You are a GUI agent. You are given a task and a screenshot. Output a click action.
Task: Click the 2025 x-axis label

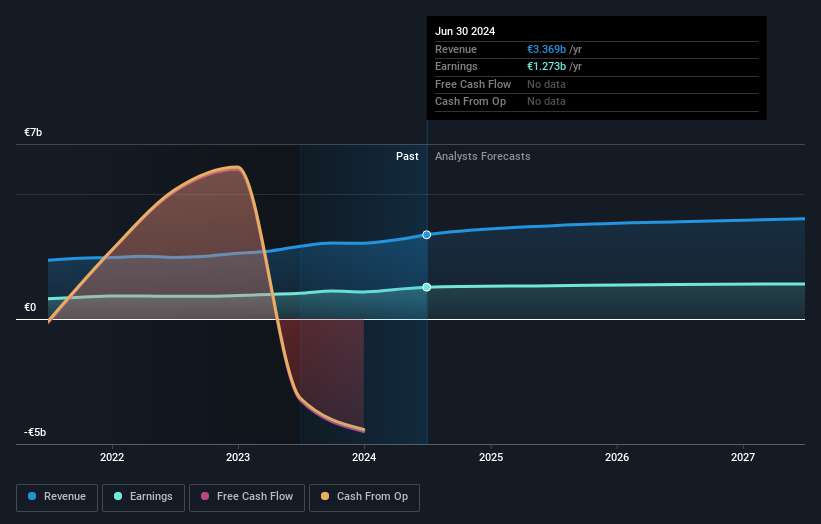point(491,458)
